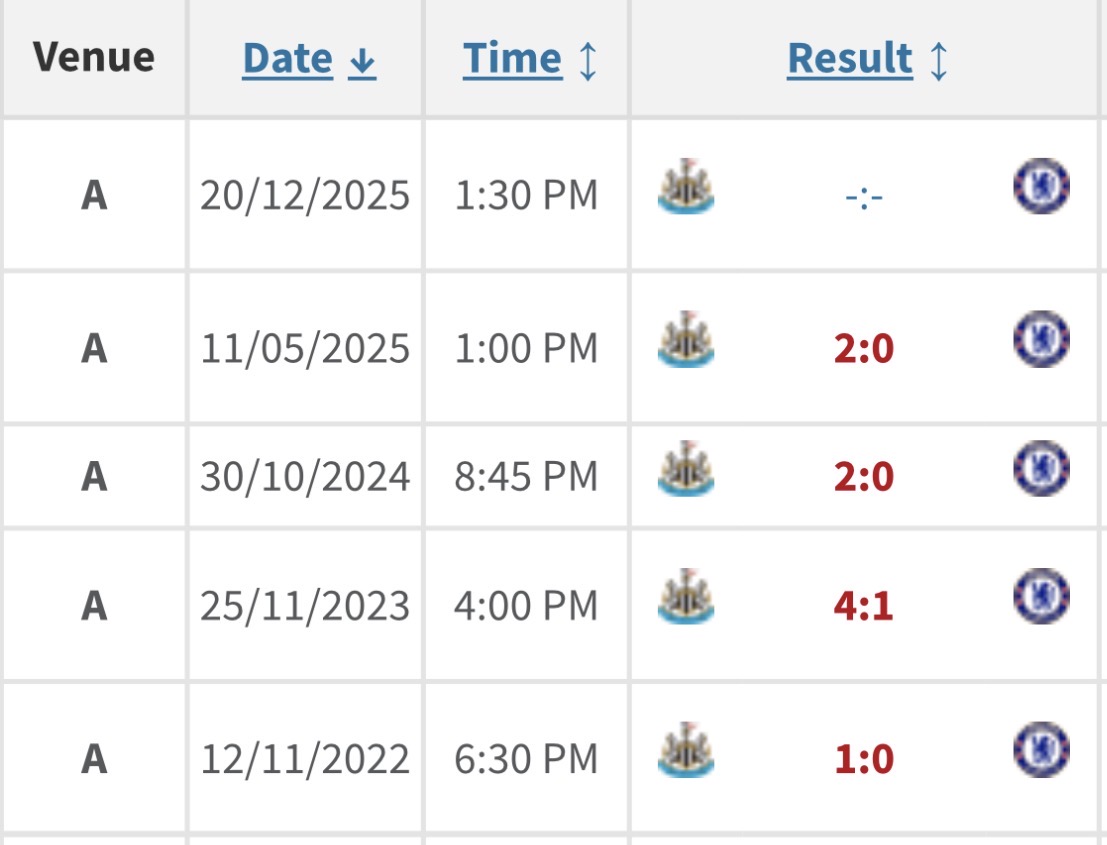Click Newcastle crest in 25/11/2023 row

(x=686, y=597)
